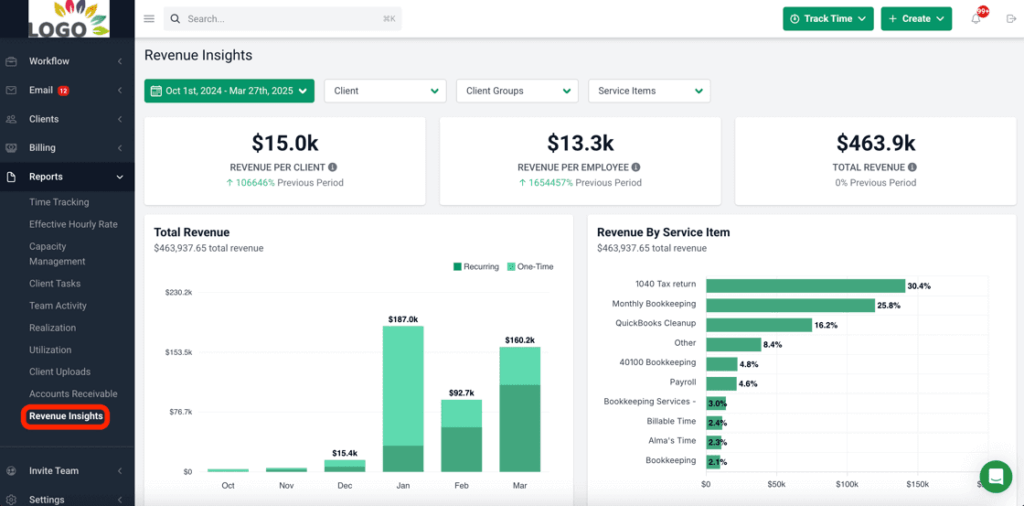
Task: Click the 1040 Tax return bar
Action: click(805, 286)
